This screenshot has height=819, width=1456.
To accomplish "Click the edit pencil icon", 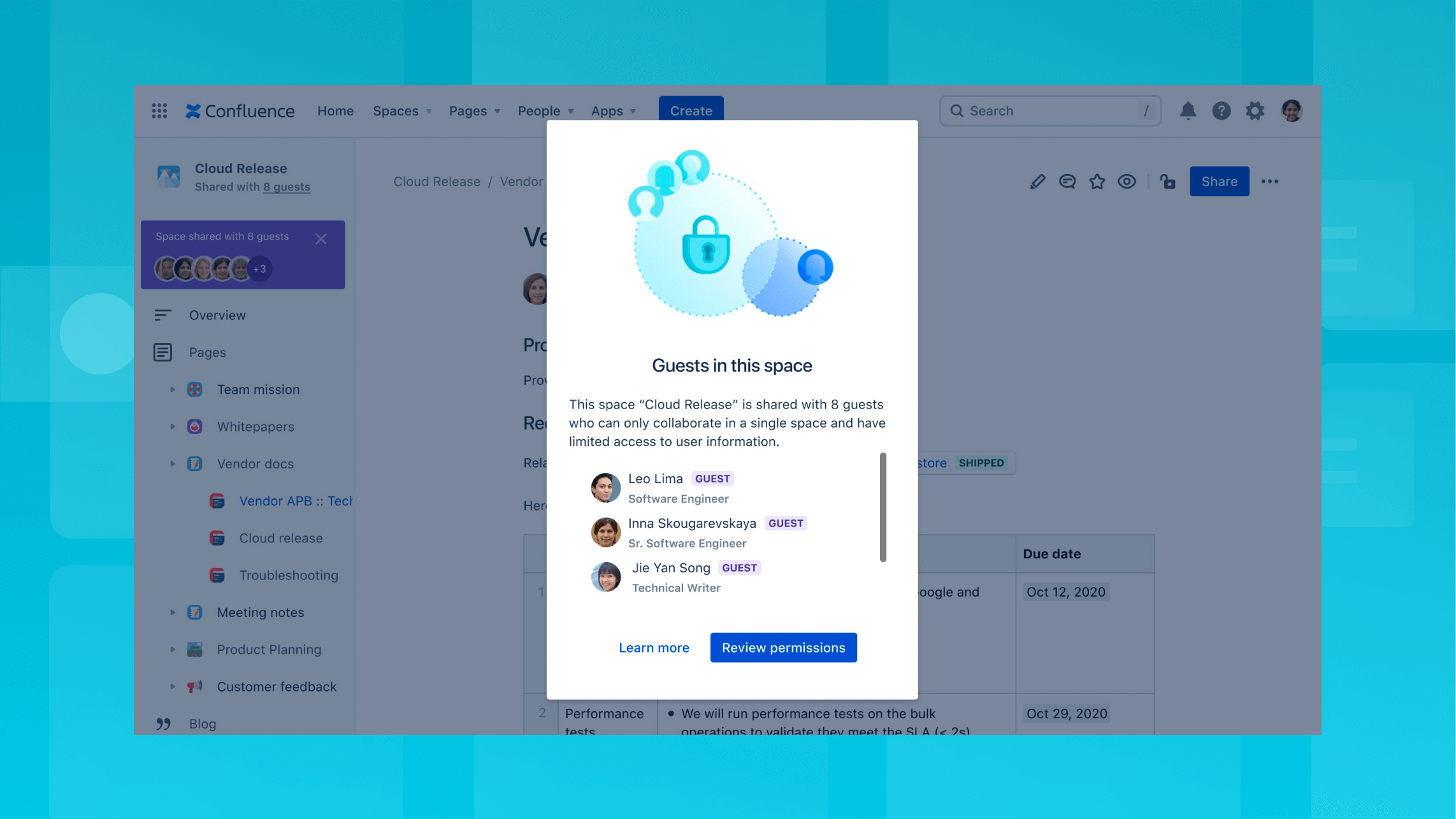I will (1037, 182).
